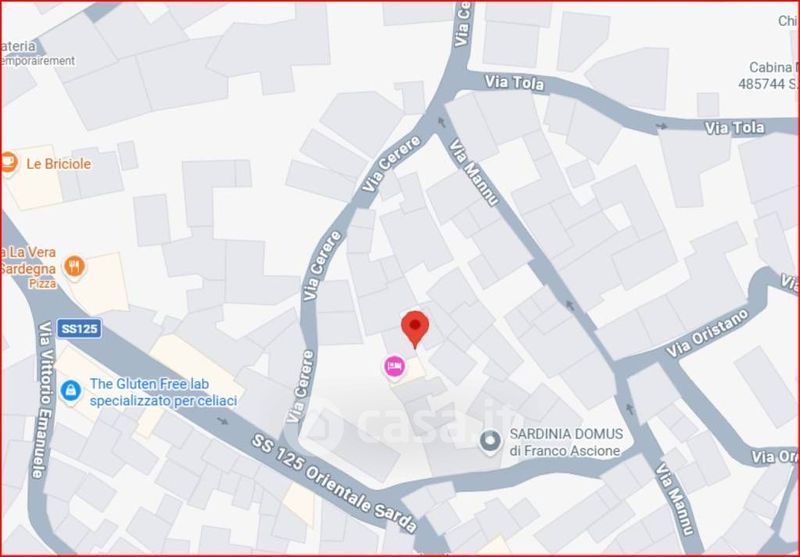Open the Le Briciole place label
The width and height of the screenshot is (800, 557).
click(x=59, y=164)
